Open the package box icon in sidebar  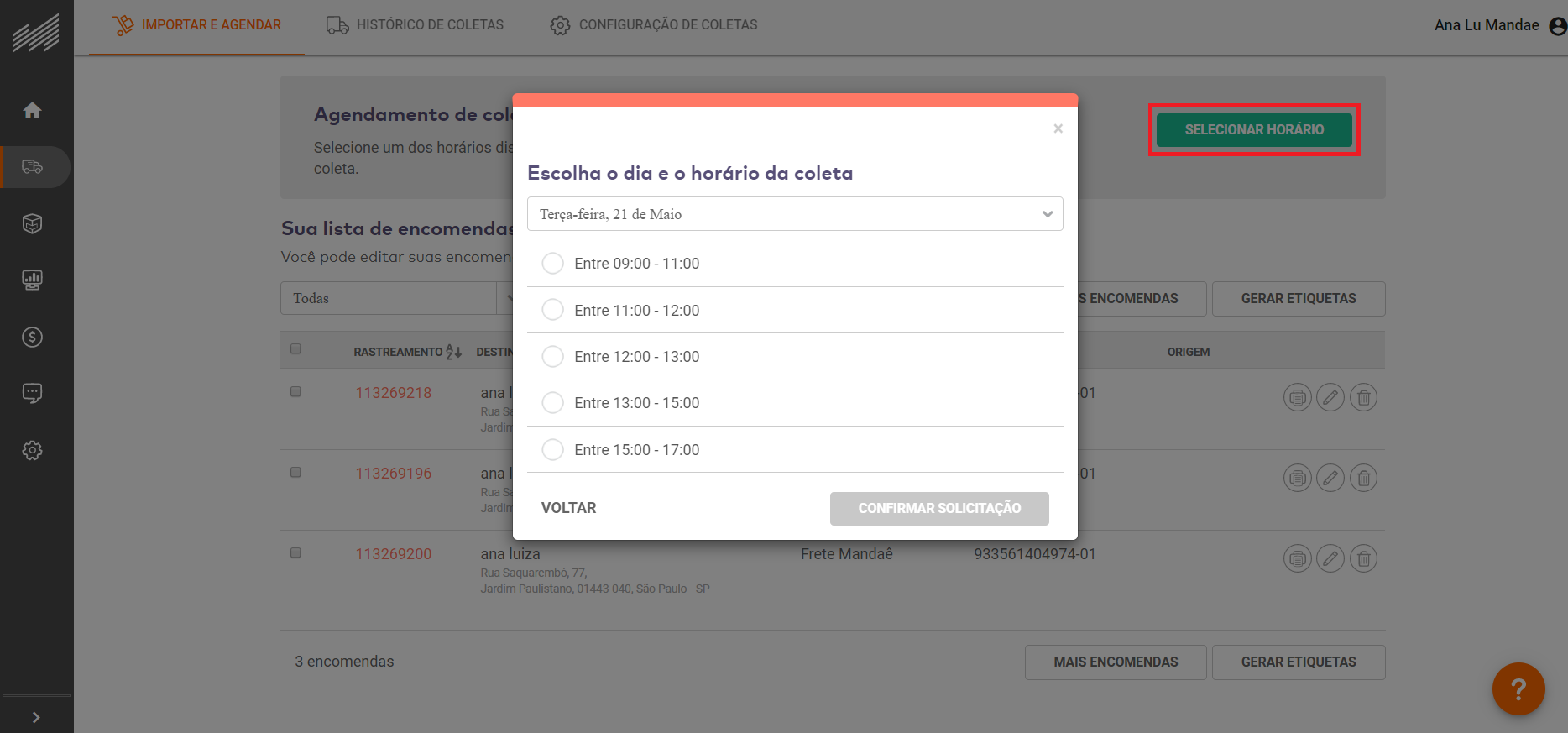pyautogui.click(x=33, y=223)
